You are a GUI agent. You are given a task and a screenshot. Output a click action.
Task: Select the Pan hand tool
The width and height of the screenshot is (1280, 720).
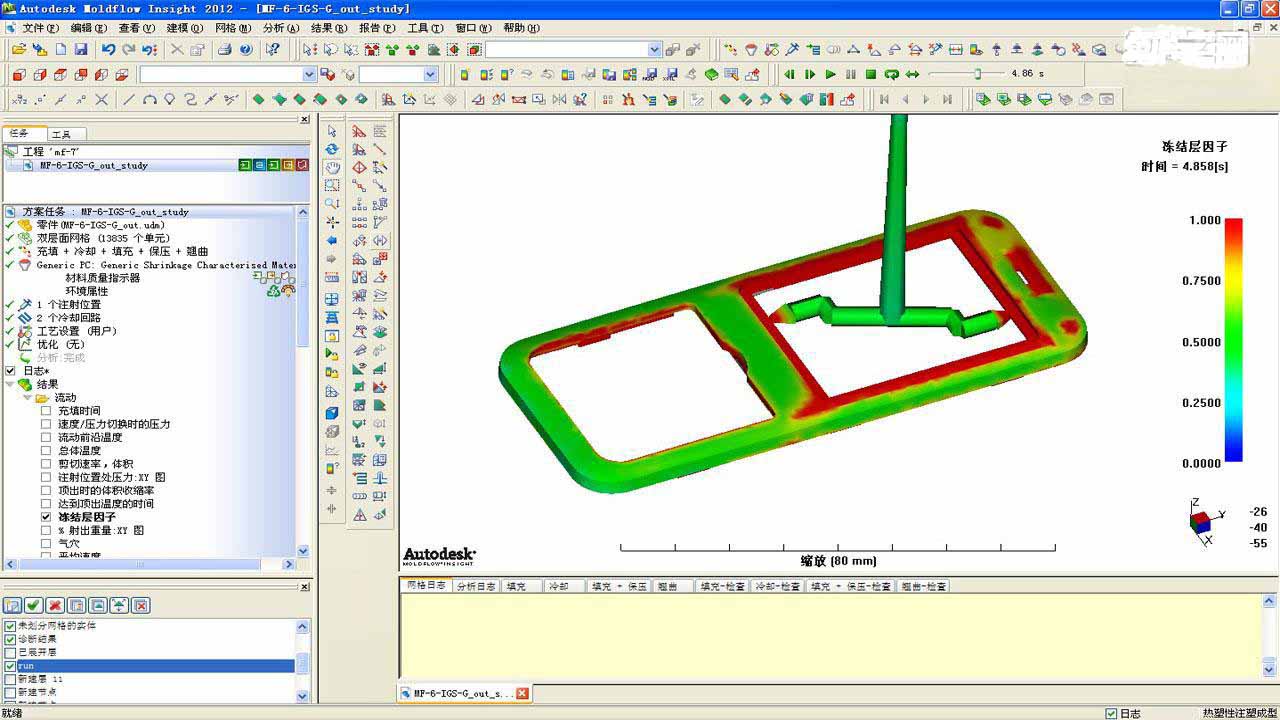[x=332, y=168]
